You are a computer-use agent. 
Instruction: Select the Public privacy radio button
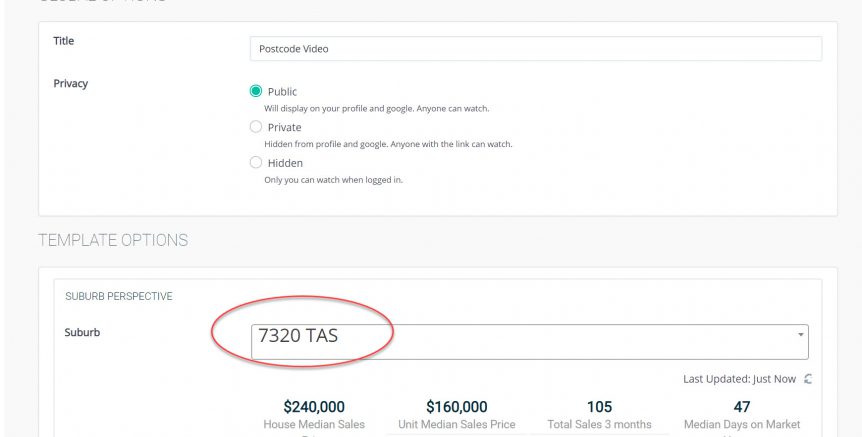tap(256, 91)
